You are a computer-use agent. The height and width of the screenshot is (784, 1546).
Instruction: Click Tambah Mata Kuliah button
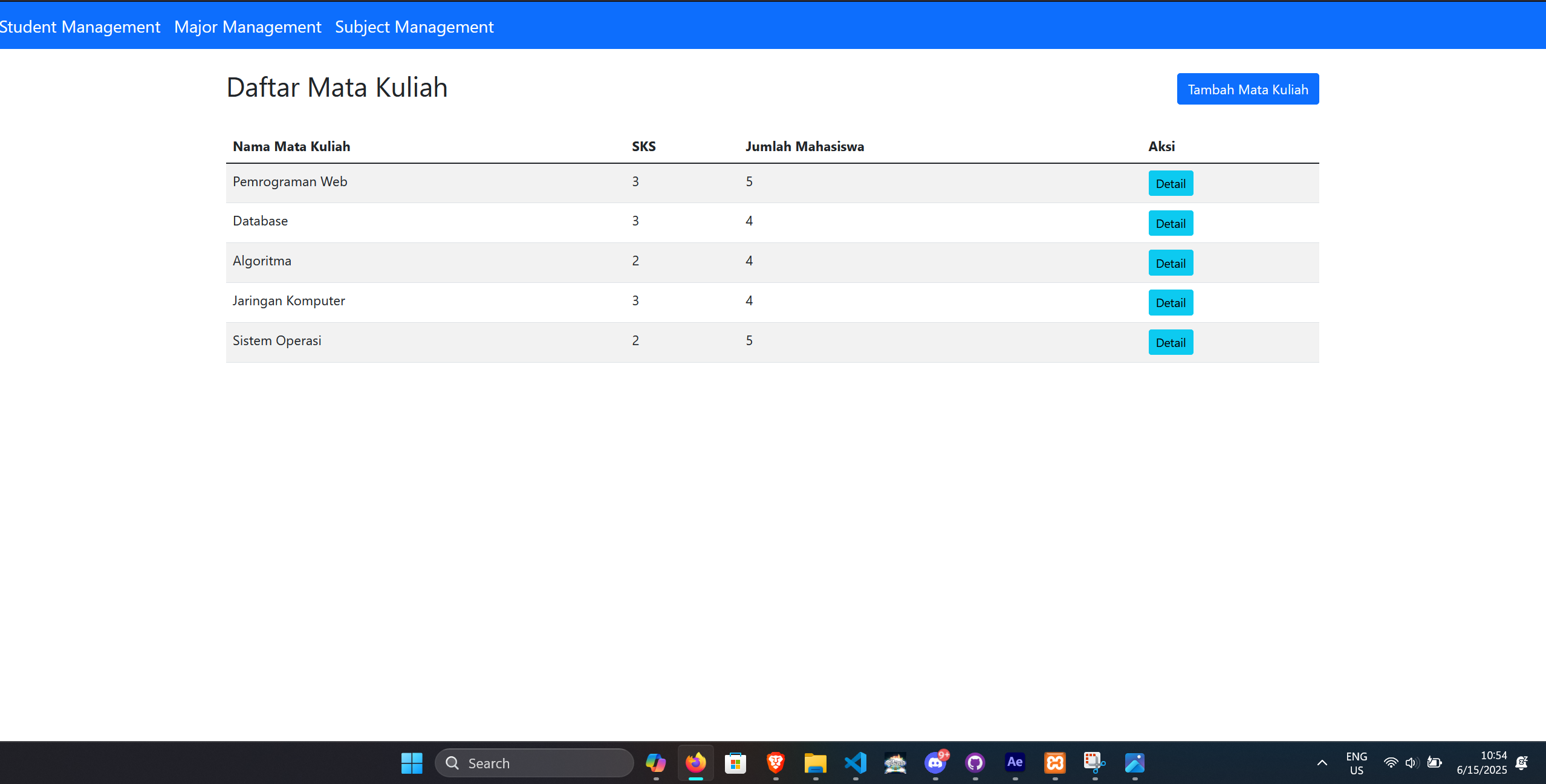tap(1247, 89)
